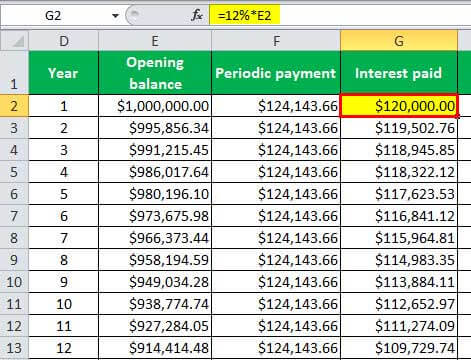471x360 pixels.
Task: Select opening balance $914,414.48
Action: [x=155, y=348]
